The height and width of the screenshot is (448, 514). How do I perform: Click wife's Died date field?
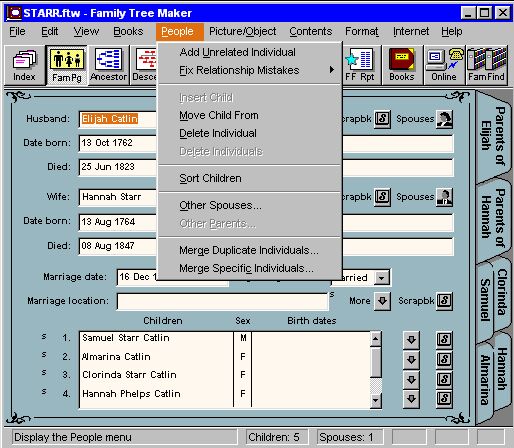click(117, 246)
